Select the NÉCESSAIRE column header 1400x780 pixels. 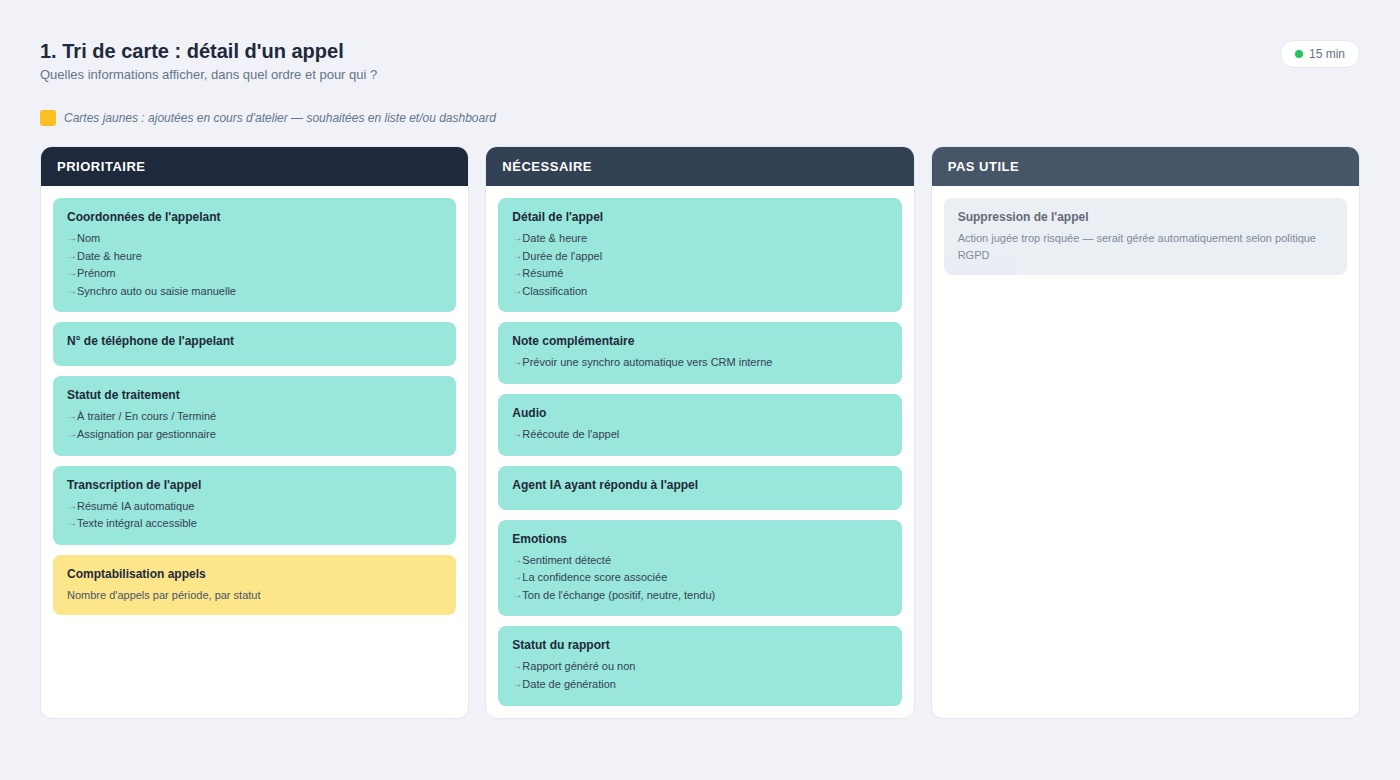[700, 167]
